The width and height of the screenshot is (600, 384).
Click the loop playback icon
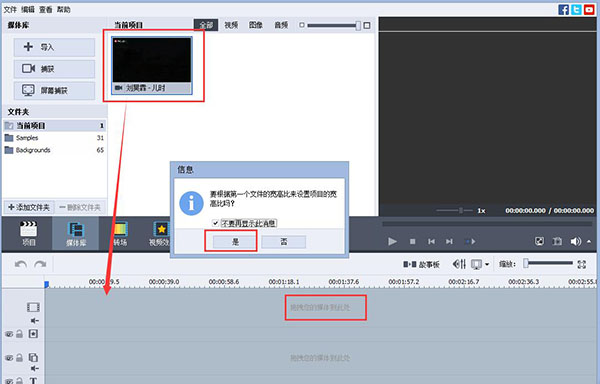[470, 242]
